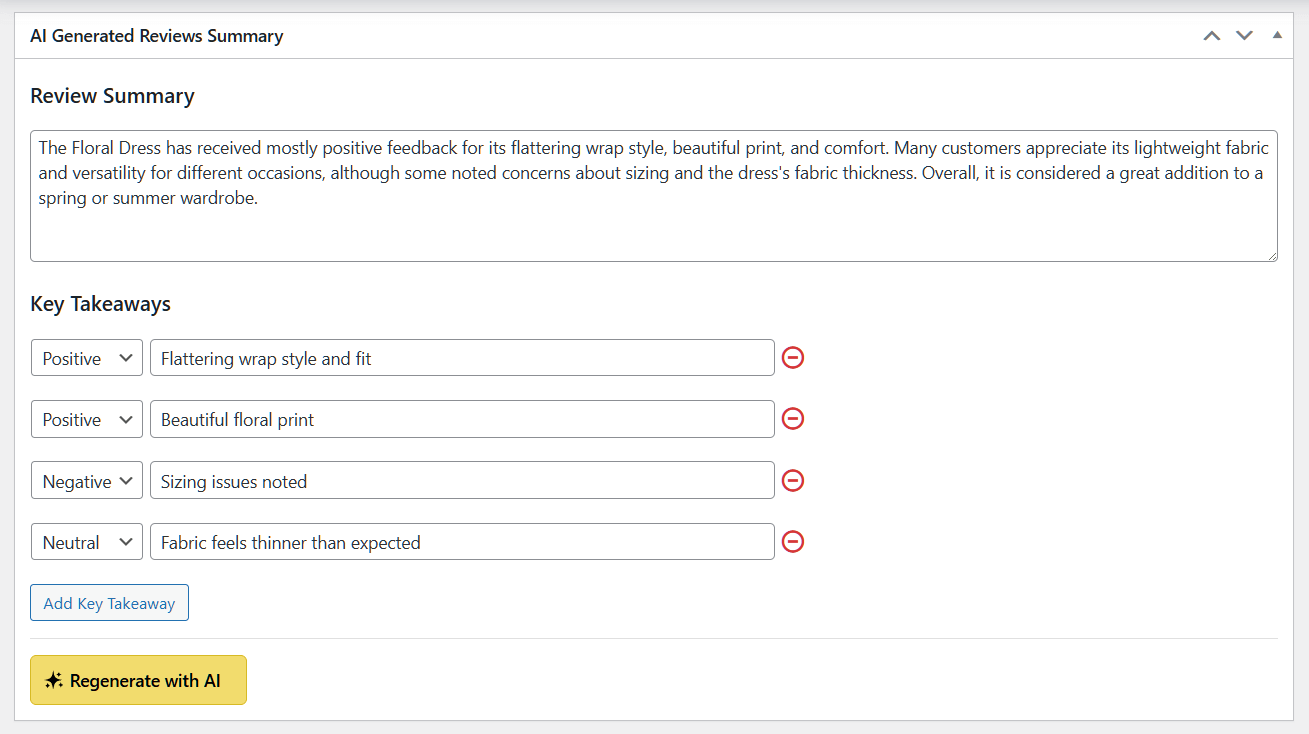Edit the "Fabric feels thinner than expected" field

point(462,542)
